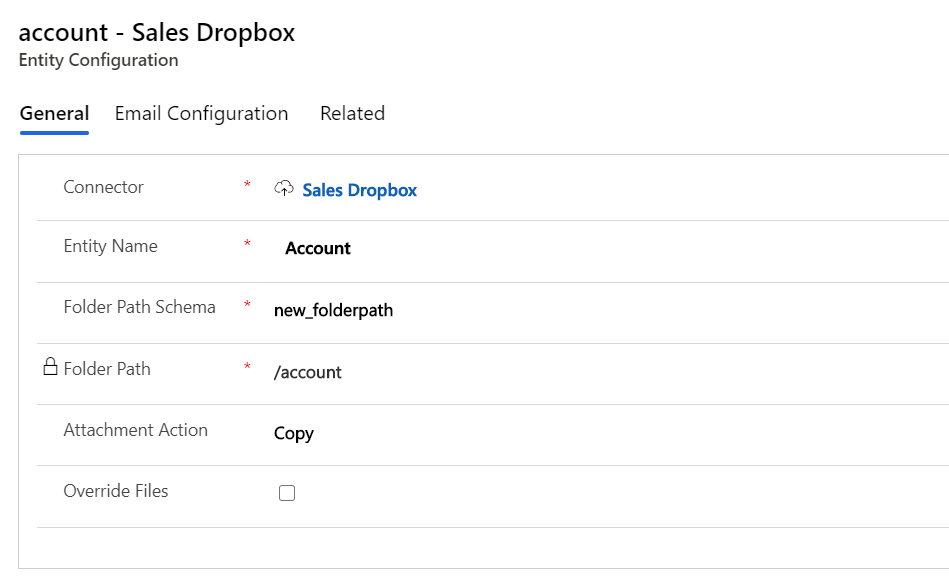Click the Entity Configuration subtitle
Image resolution: width=949 pixels, height=586 pixels.
tap(99, 60)
